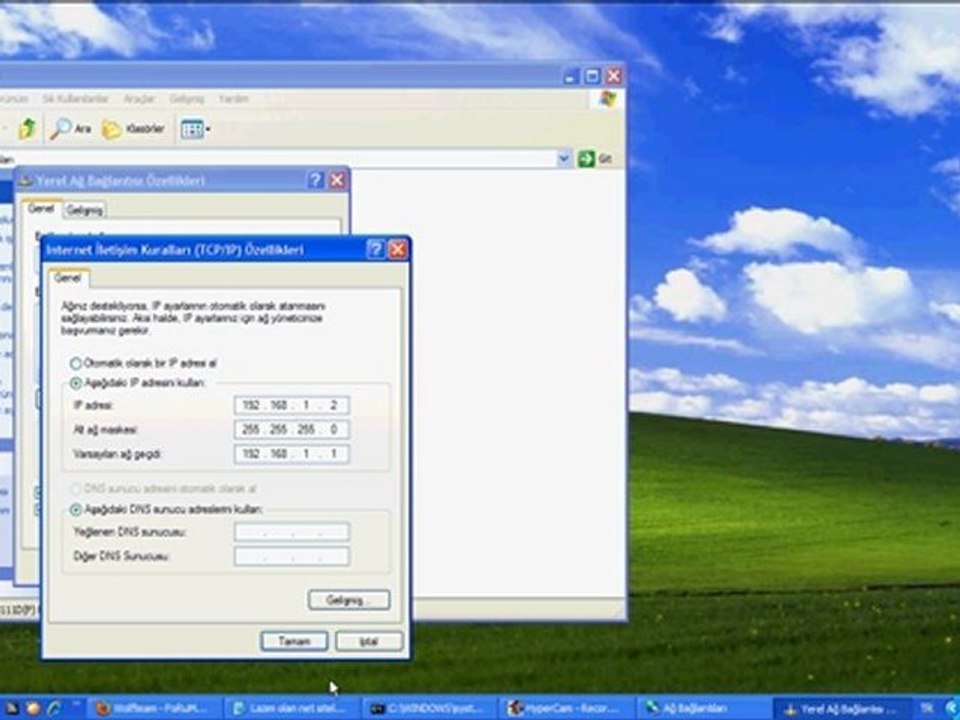Switch to Gelişmiş tab in Yerel Ağ dialog

pos(84,210)
